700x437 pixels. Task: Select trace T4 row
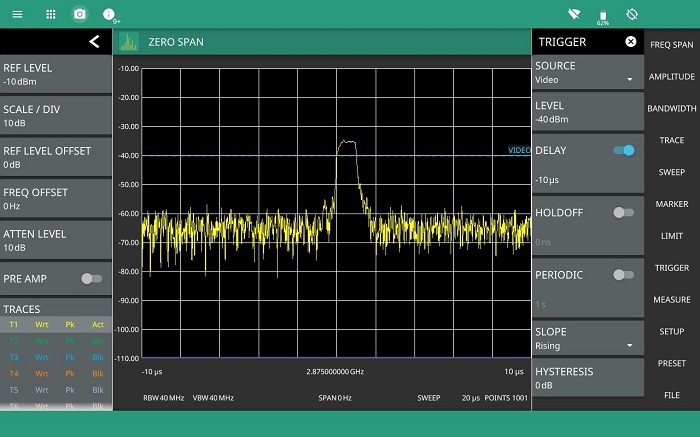(56, 374)
